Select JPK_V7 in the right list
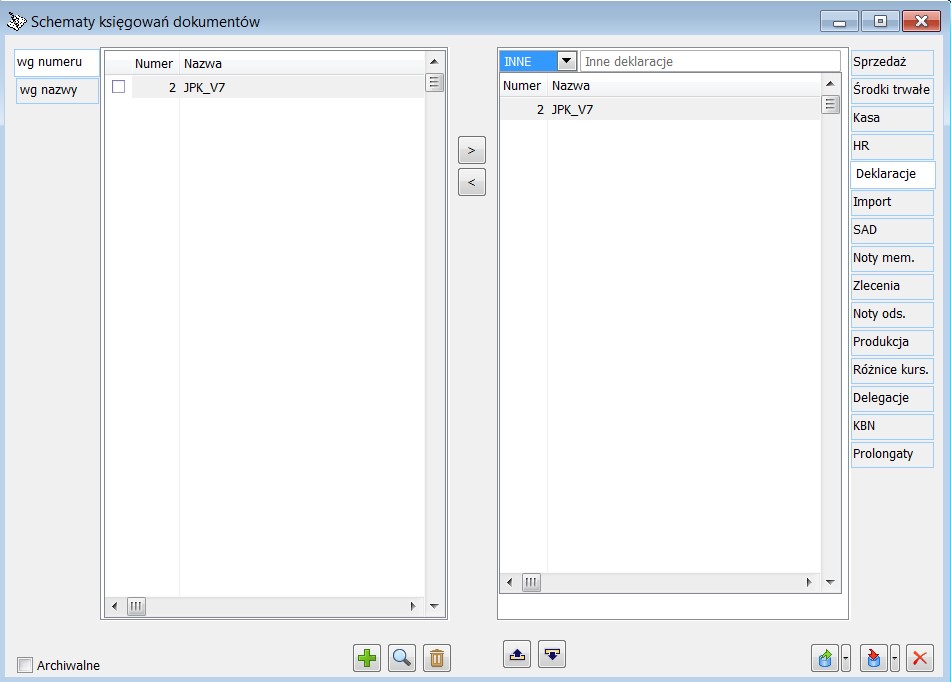 pyautogui.click(x=660, y=109)
